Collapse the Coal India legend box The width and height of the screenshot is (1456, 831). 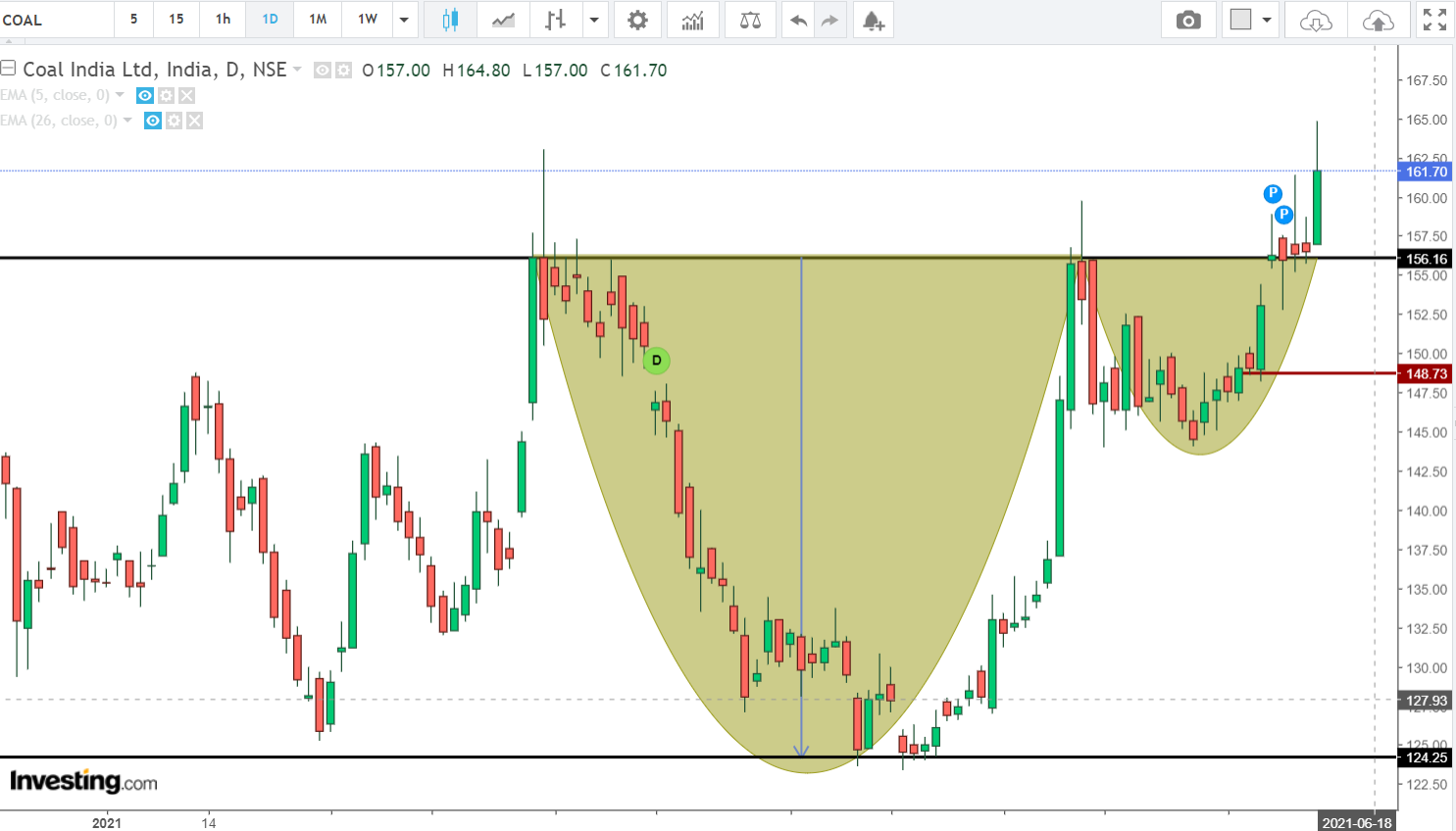coord(8,69)
